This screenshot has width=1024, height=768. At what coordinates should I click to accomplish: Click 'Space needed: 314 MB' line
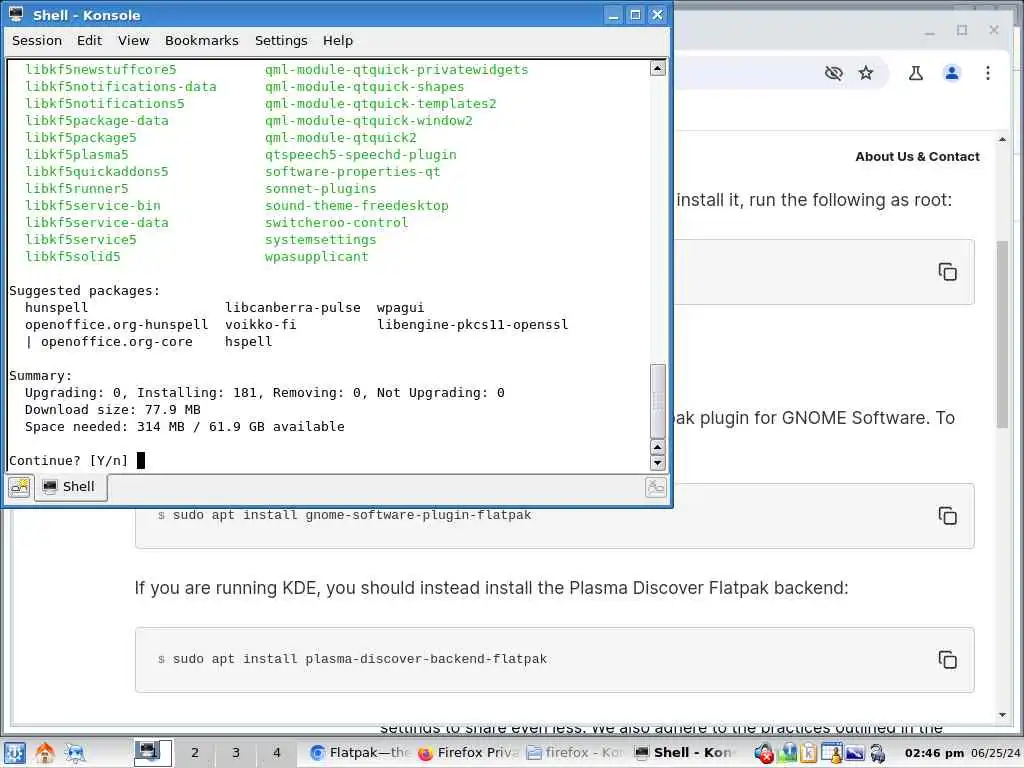point(184,426)
